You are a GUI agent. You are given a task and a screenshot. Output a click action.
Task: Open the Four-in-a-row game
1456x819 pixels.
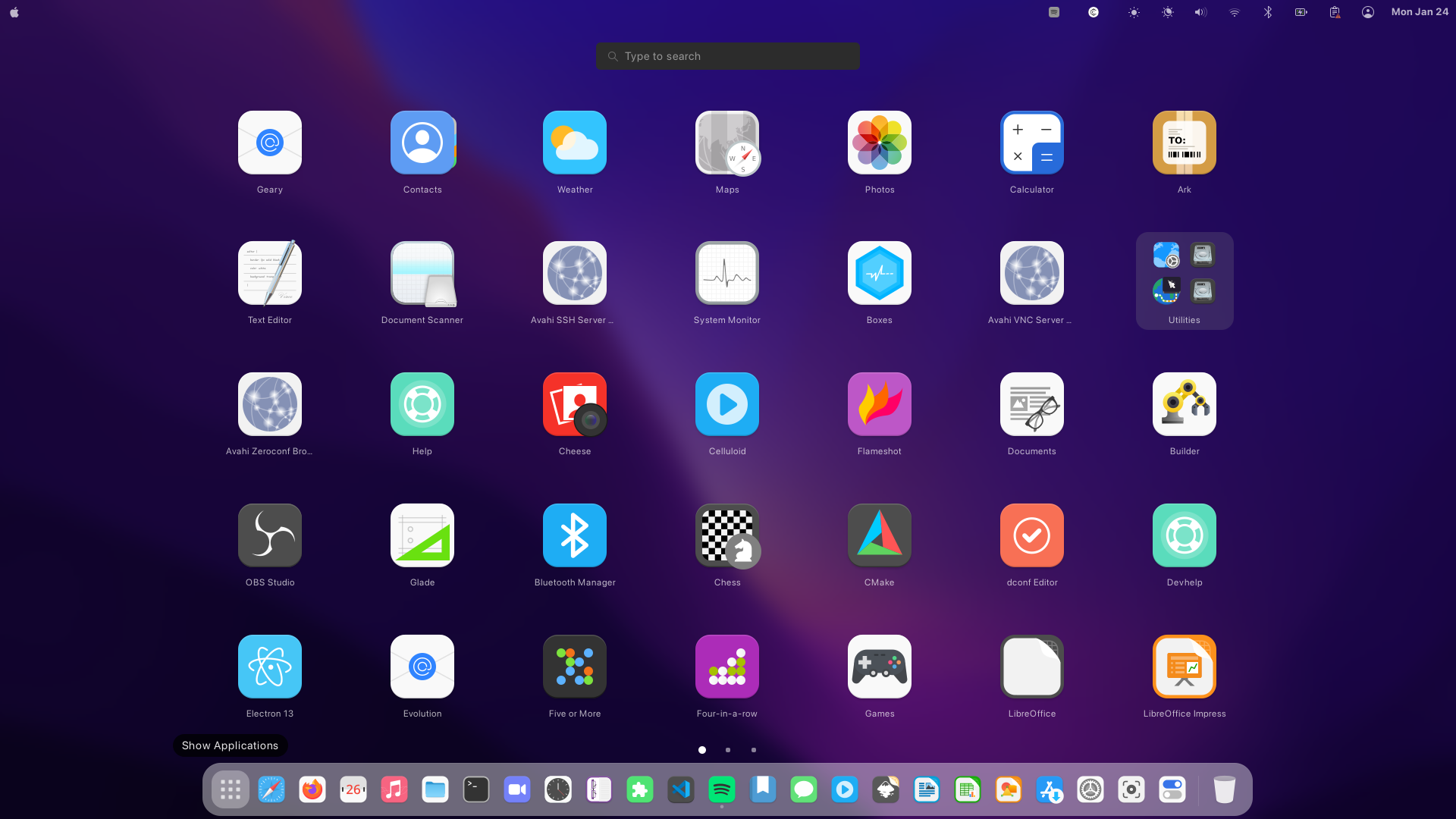[727, 667]
